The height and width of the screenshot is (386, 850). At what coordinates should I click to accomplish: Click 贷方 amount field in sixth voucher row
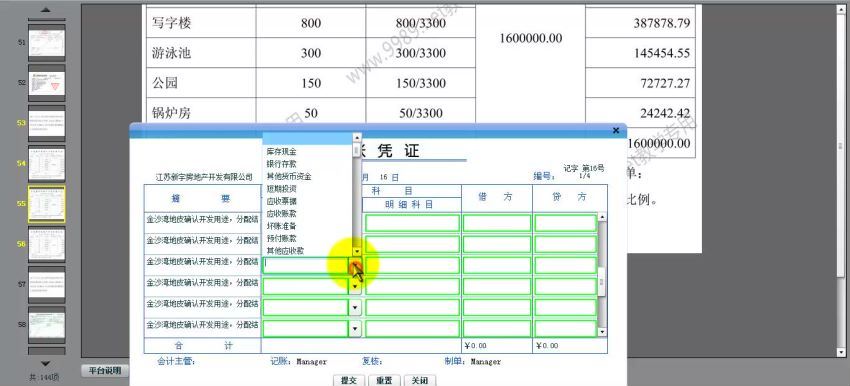click(565, 329)
